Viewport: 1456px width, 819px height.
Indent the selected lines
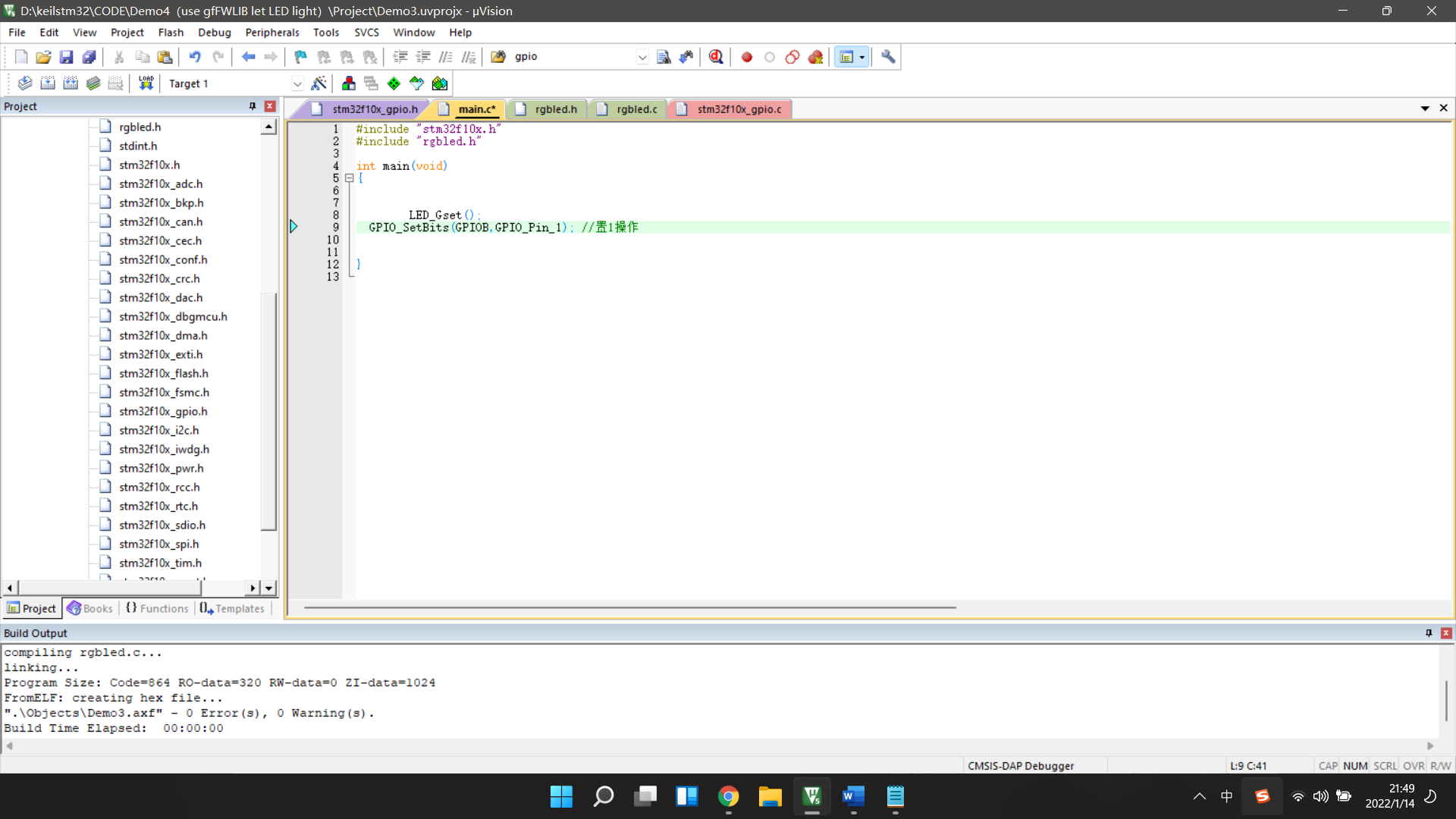[400, 57]
